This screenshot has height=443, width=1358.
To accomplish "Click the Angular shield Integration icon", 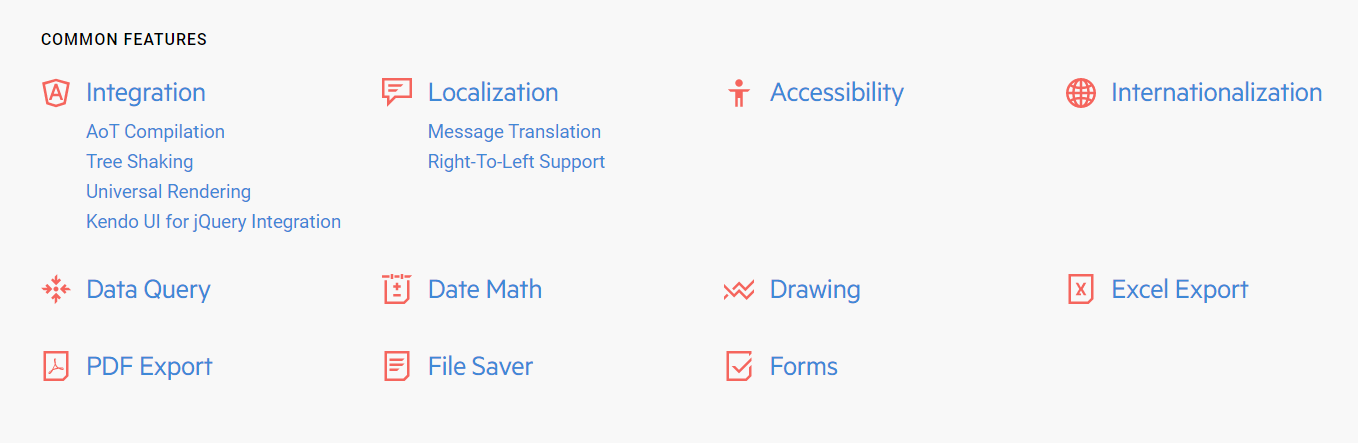I will pos(56,93).
